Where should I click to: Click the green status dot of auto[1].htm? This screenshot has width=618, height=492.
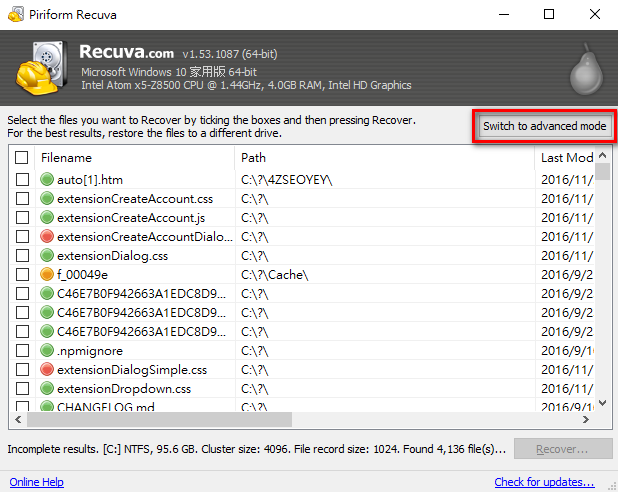pos(47,179)
